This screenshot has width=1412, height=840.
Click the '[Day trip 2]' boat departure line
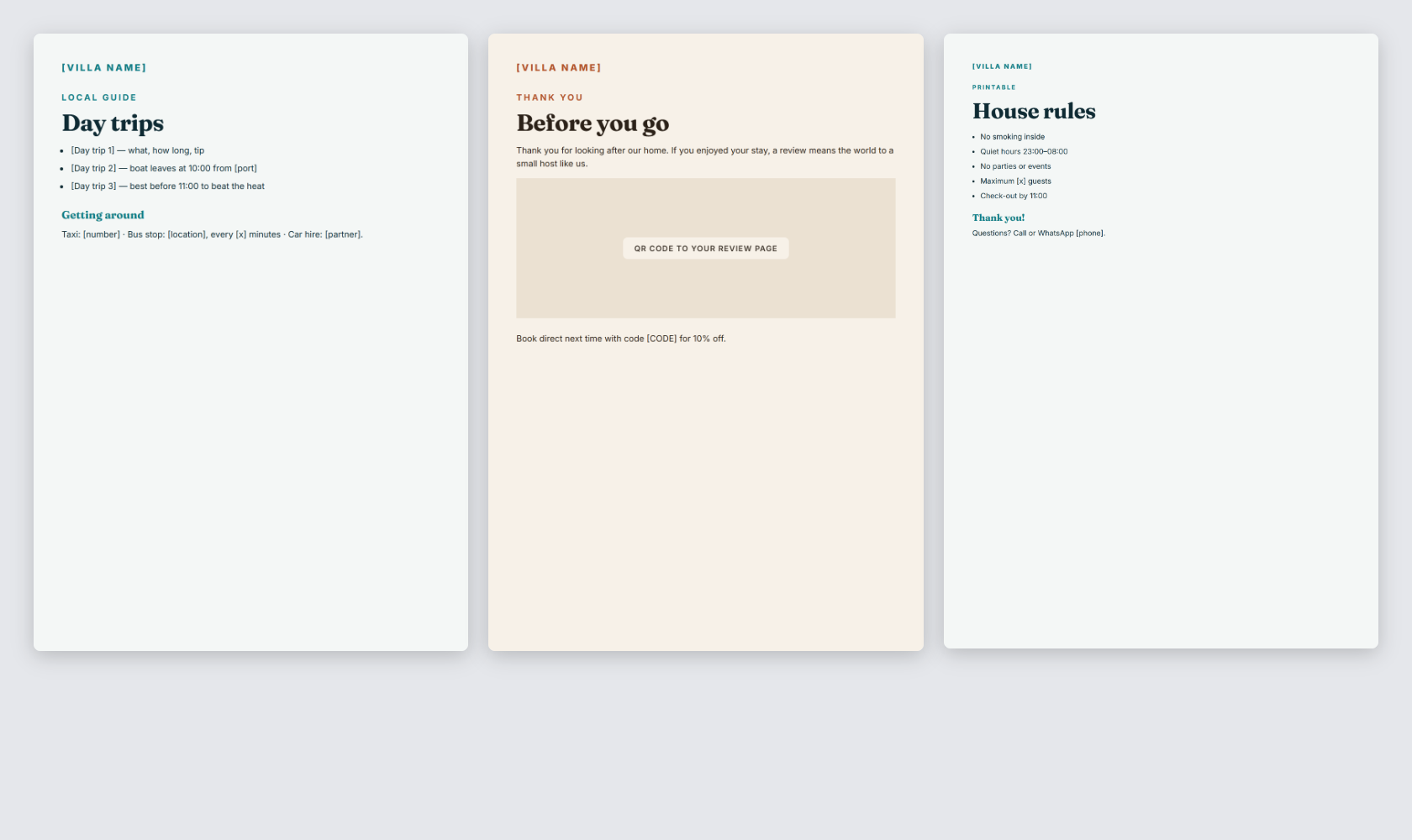pos(164,169)
